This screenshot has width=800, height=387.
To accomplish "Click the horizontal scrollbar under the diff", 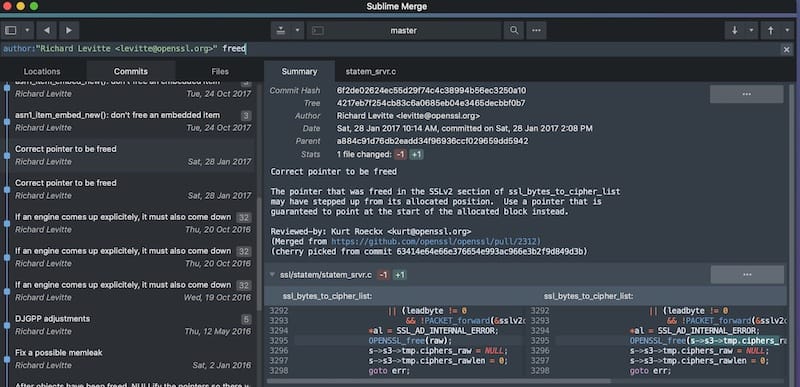I will point(438,381).
